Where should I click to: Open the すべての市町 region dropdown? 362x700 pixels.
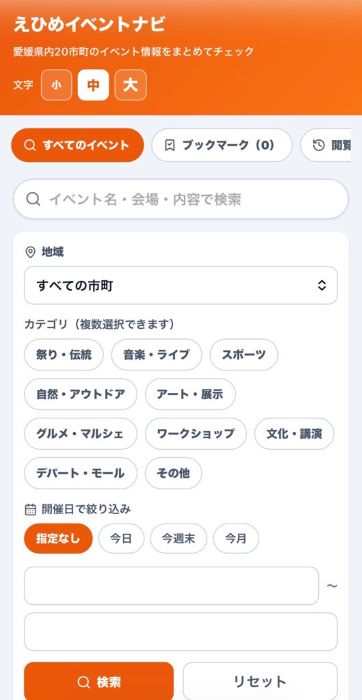[181, 286]
